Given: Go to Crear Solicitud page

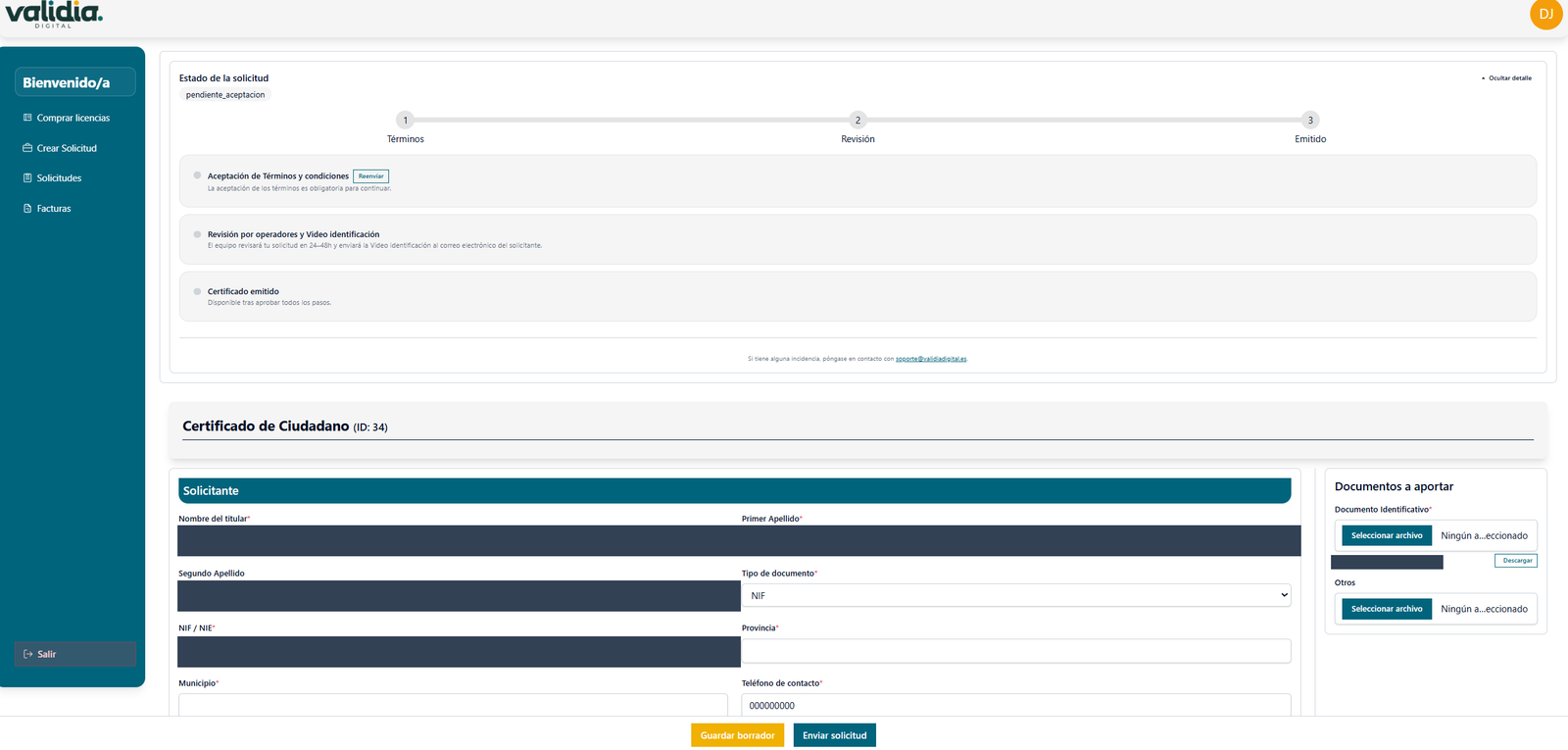Looking at the screenshot, I should coord(67,148).
